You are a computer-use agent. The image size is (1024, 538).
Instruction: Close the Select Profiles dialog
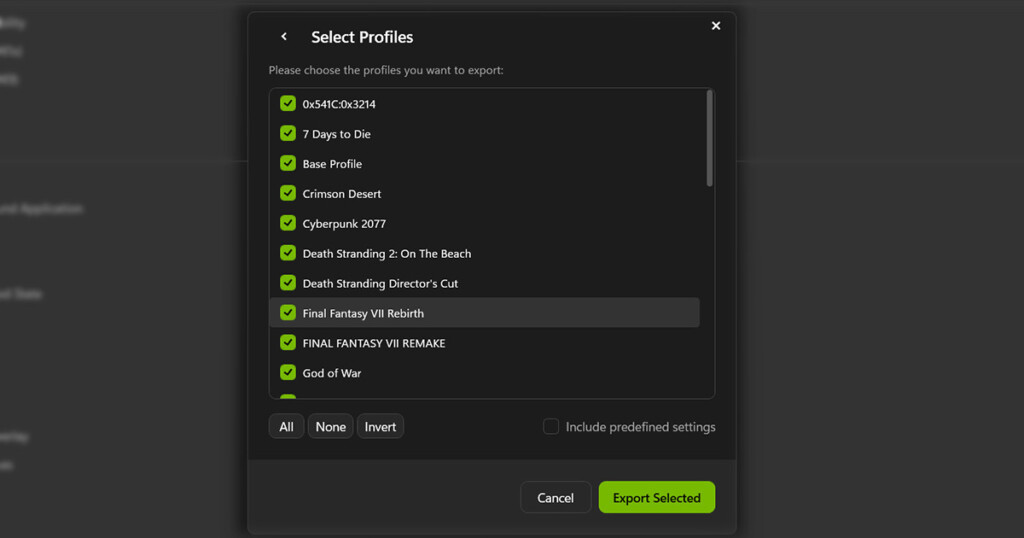click(716, 25)
